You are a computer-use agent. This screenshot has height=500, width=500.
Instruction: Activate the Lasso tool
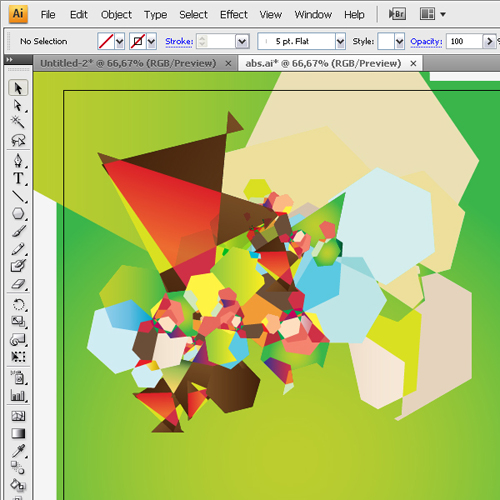(18, 140)
